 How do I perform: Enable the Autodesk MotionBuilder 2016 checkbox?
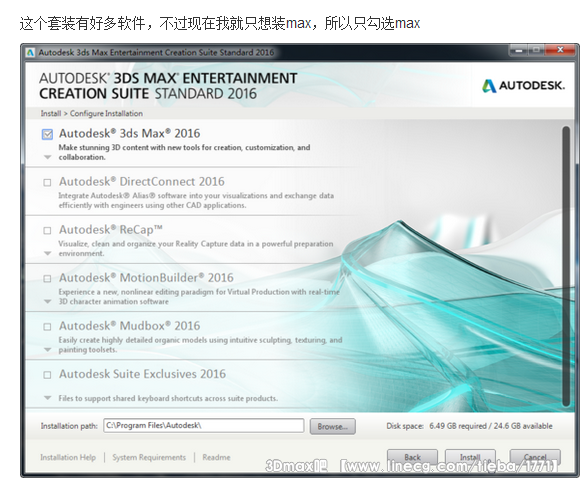tap(47, 279)
